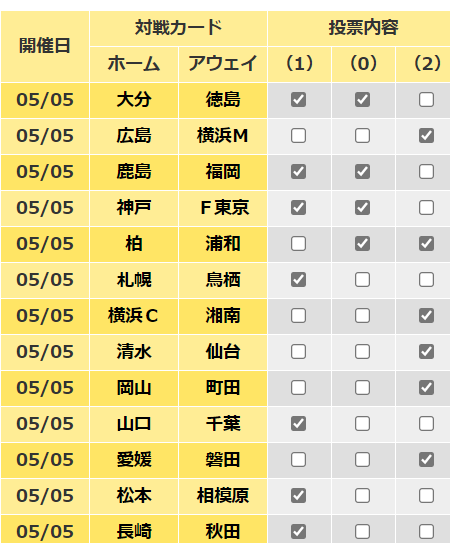Check away win (2) for 大分 vs 徳島
The width and height of the screenshot is (450, 543).
[426, 100]
